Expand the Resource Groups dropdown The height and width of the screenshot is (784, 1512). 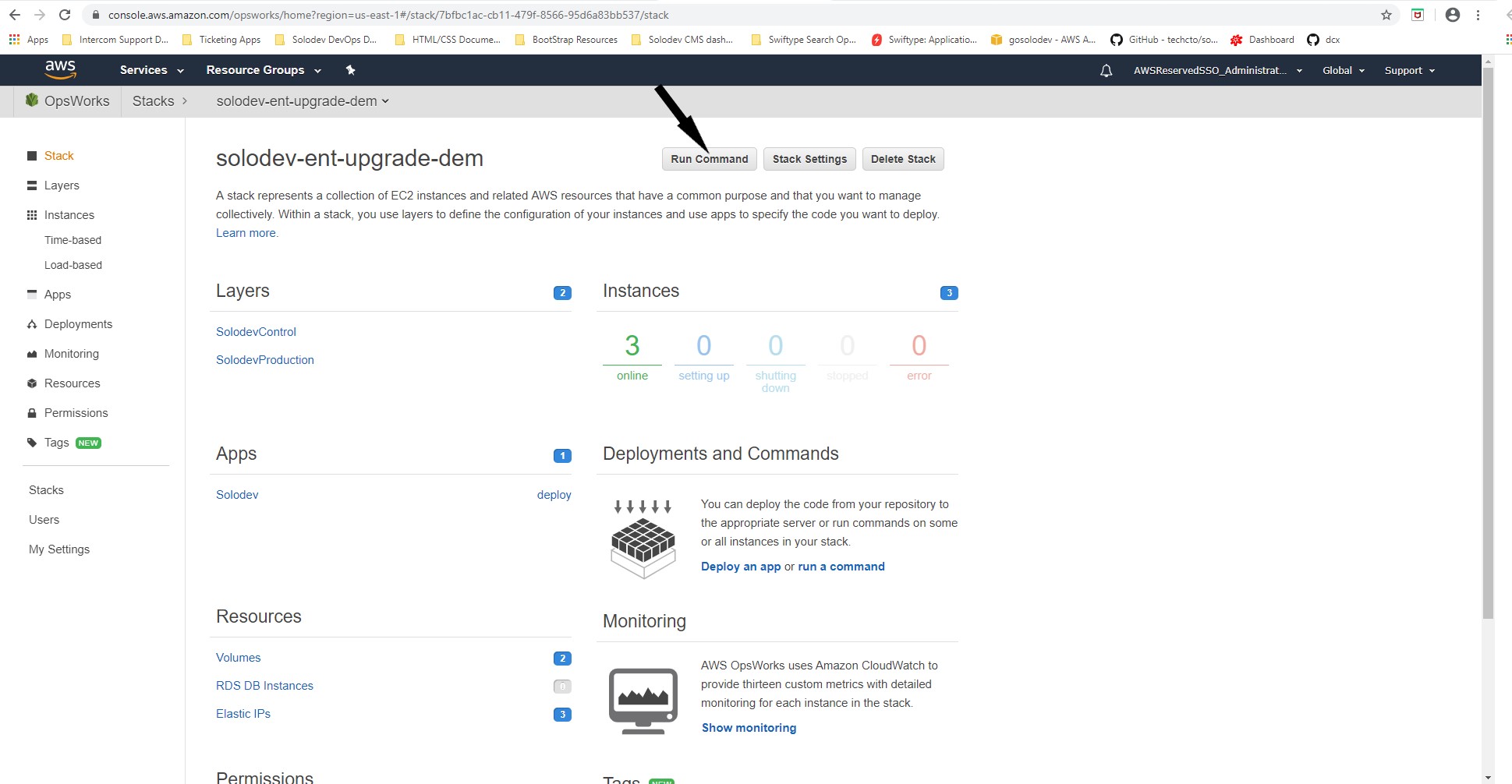click(264, 70)
